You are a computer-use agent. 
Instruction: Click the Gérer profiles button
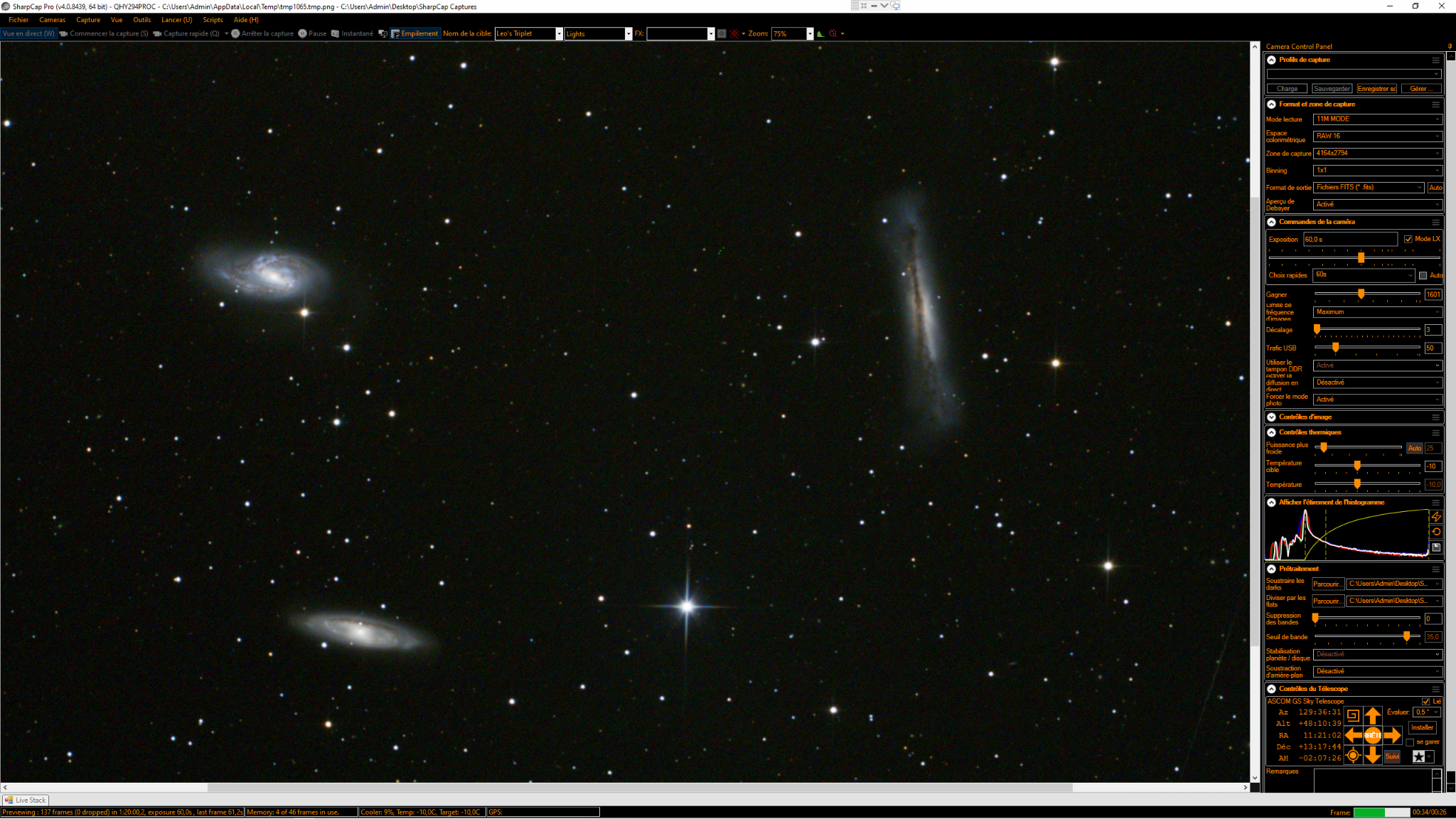[x=1421, y=89]
